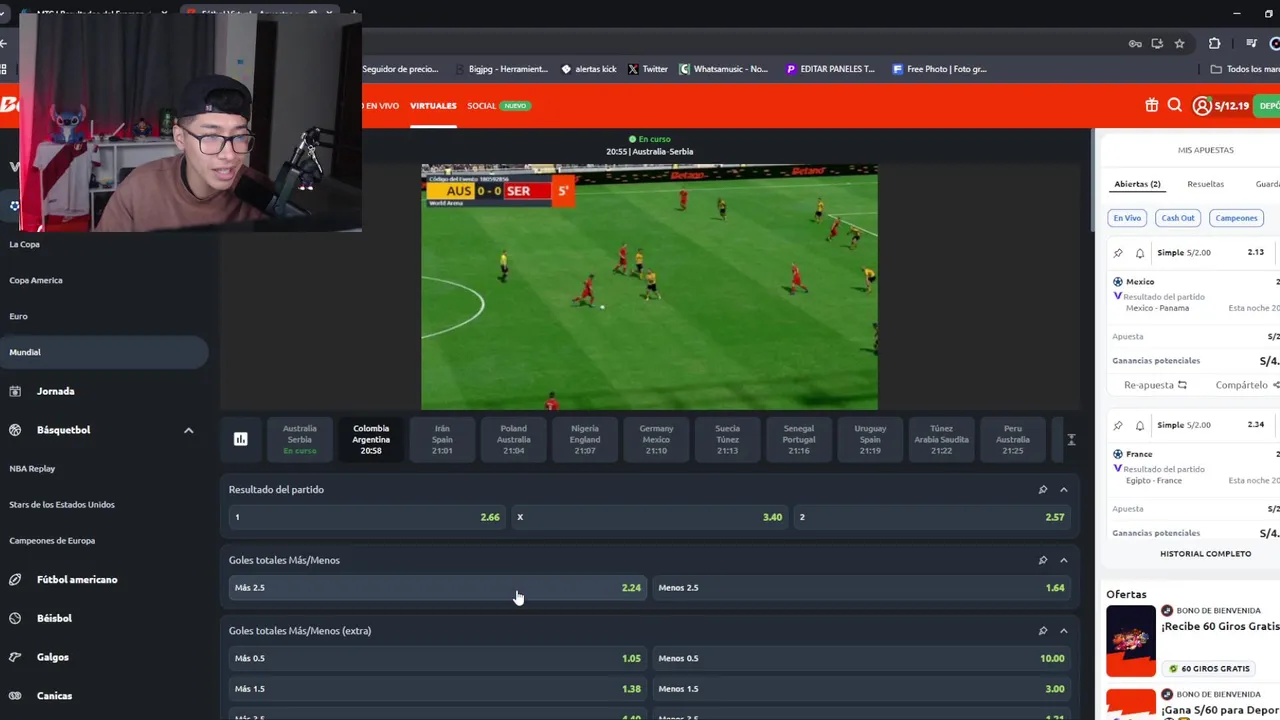Bet on Más 2.5 at 2.24
This screenshot has height=720, width=1280.
tap(437, 588)
